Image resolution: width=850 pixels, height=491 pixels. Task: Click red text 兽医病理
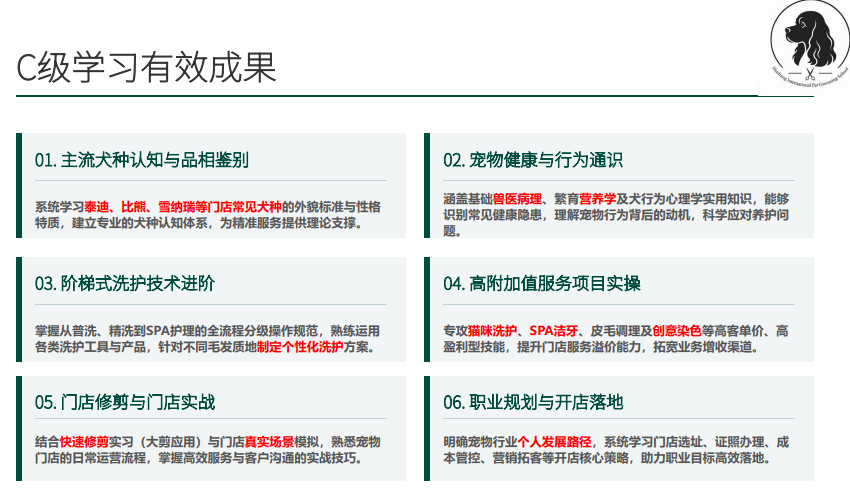[x=517, y=199]
